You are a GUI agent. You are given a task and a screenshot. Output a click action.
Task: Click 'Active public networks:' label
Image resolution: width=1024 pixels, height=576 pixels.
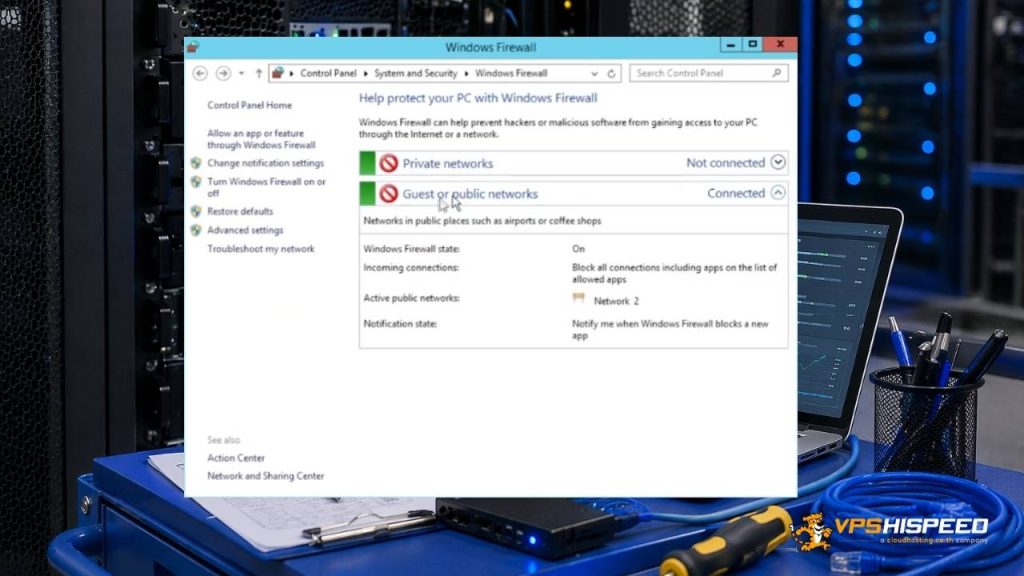point(411,298)
